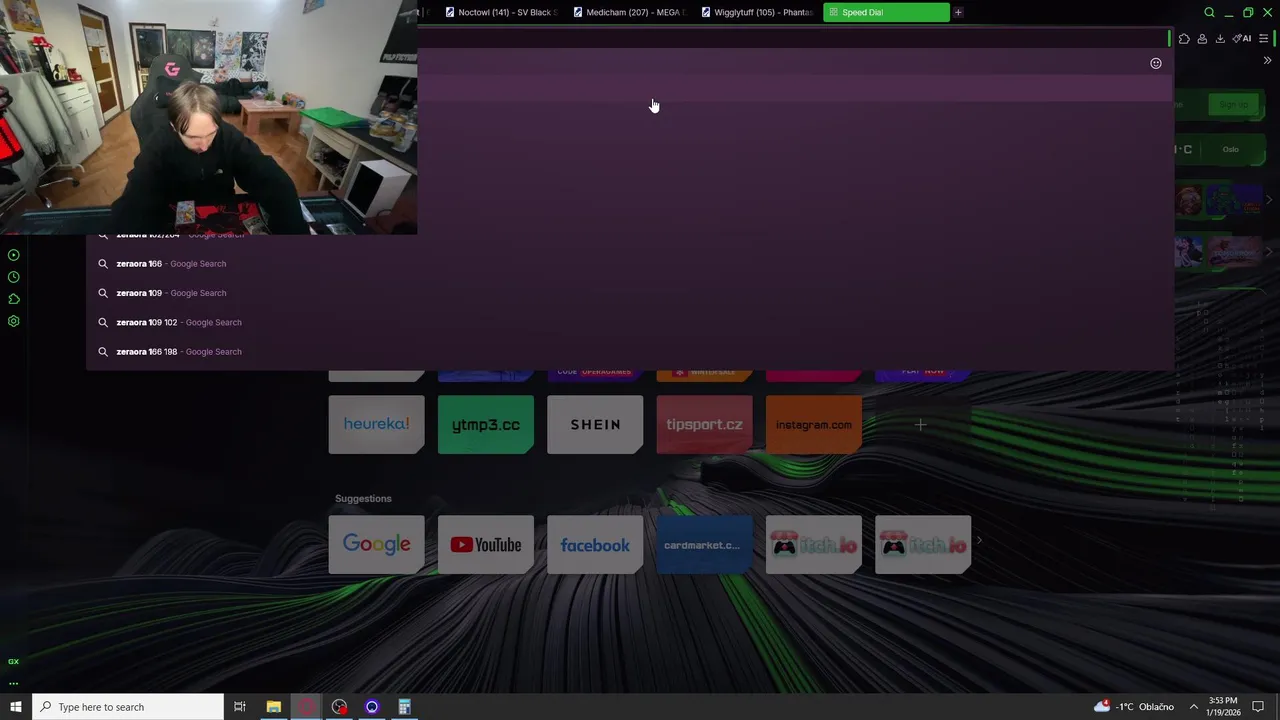
Task: Open the Player icon in sidebar
Action: point(13,255)
